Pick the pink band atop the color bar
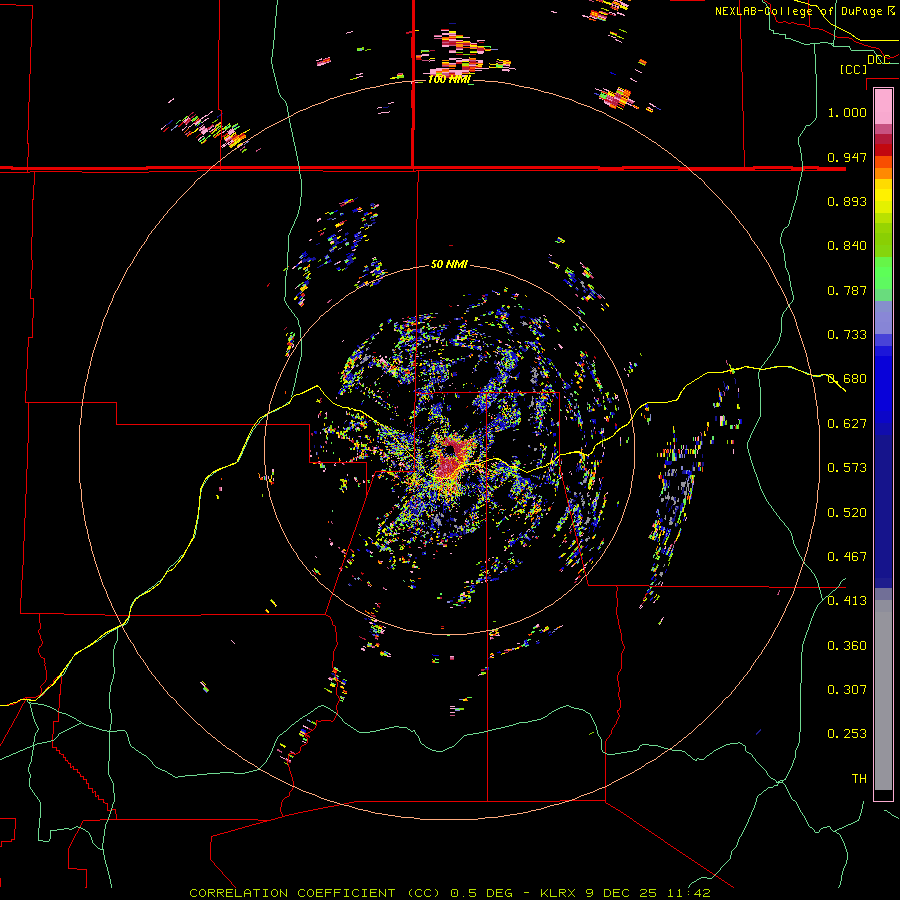 coord(883,106)
